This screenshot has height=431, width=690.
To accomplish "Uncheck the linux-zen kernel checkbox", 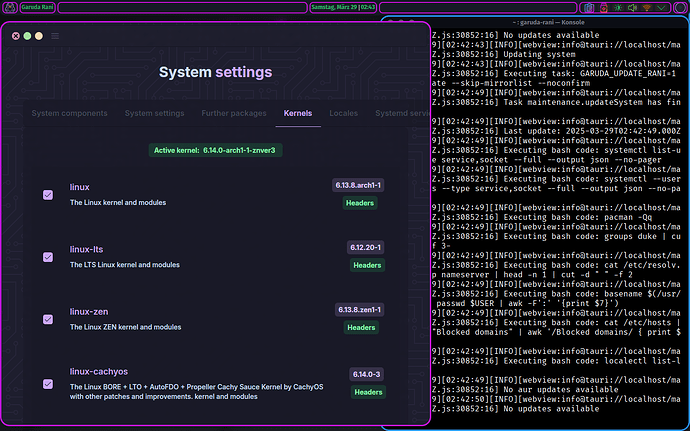I will (x=48, y=319).
